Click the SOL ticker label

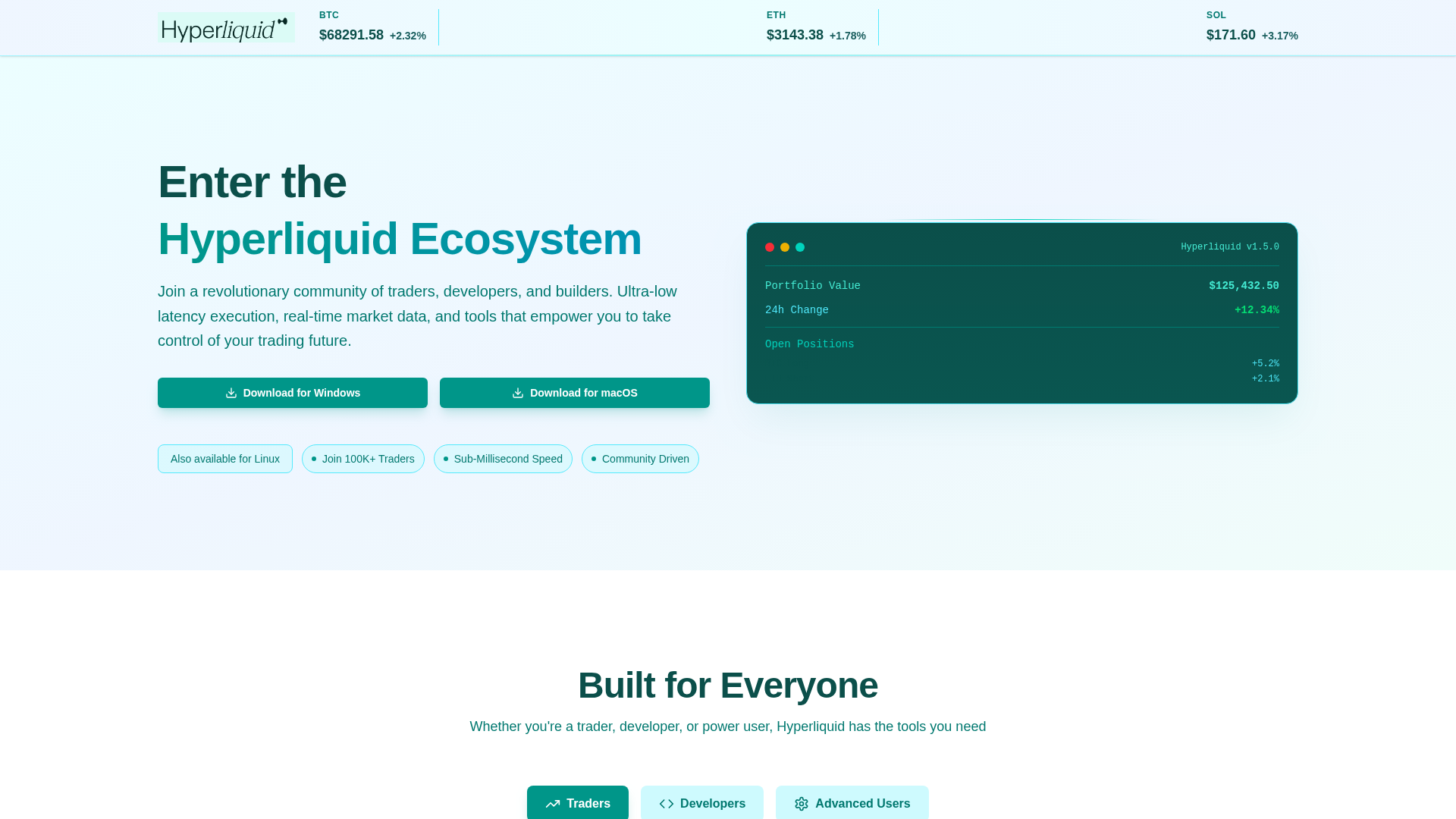coord(1216,15)
